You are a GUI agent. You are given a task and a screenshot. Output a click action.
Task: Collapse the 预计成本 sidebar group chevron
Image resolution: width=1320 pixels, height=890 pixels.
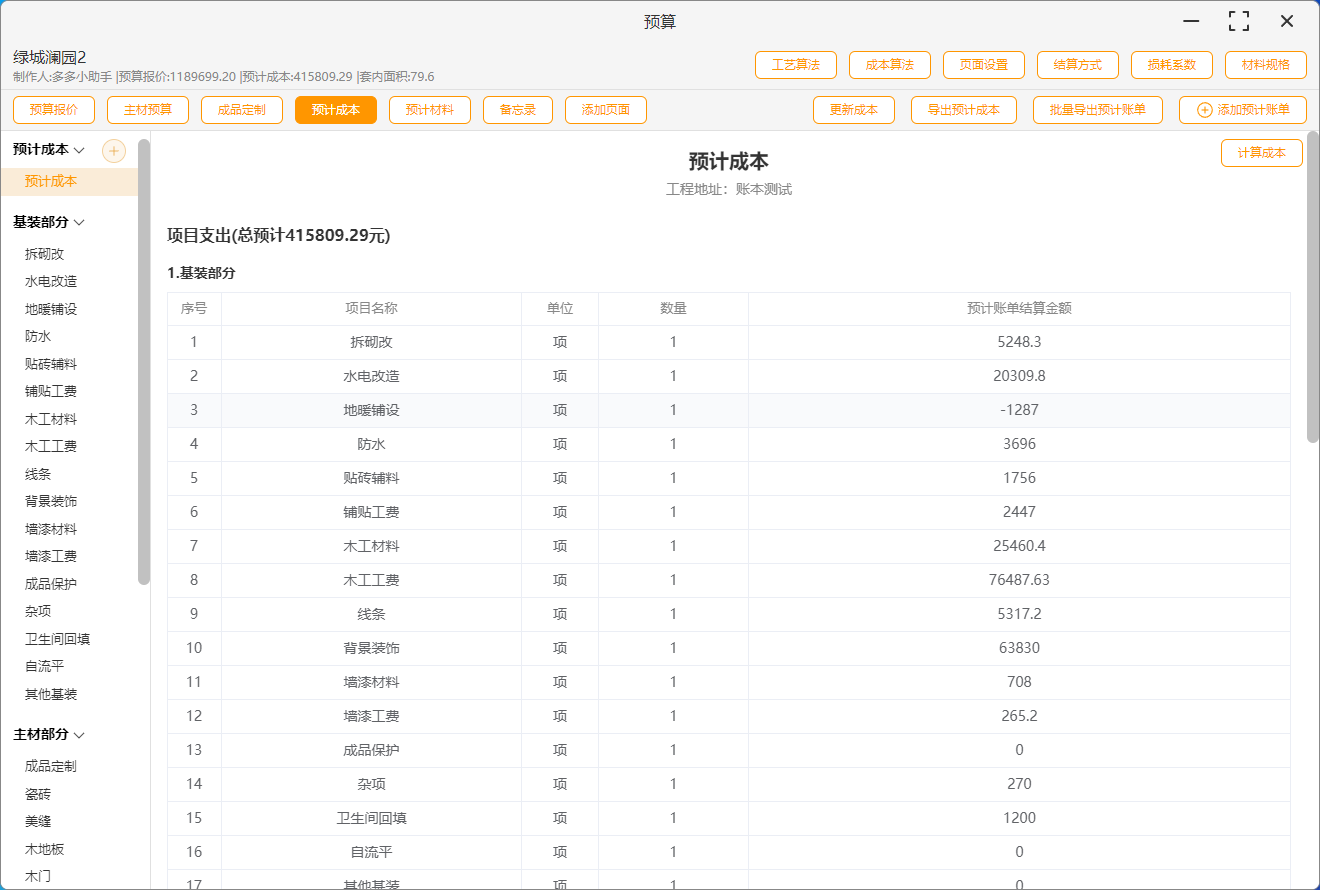click(80, 150)
